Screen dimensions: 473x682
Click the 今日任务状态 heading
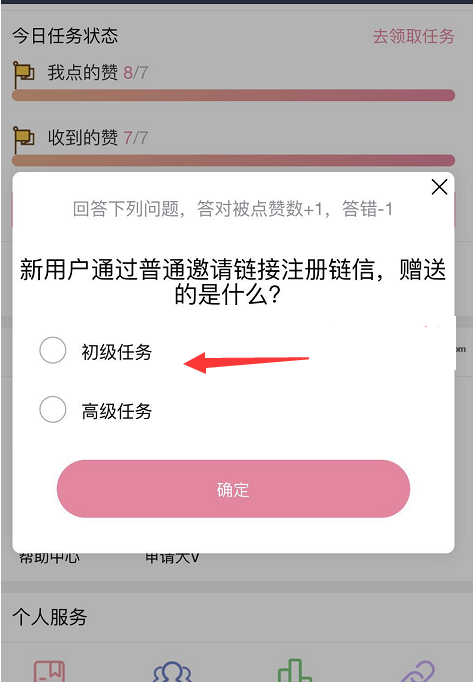coord(65,36)
